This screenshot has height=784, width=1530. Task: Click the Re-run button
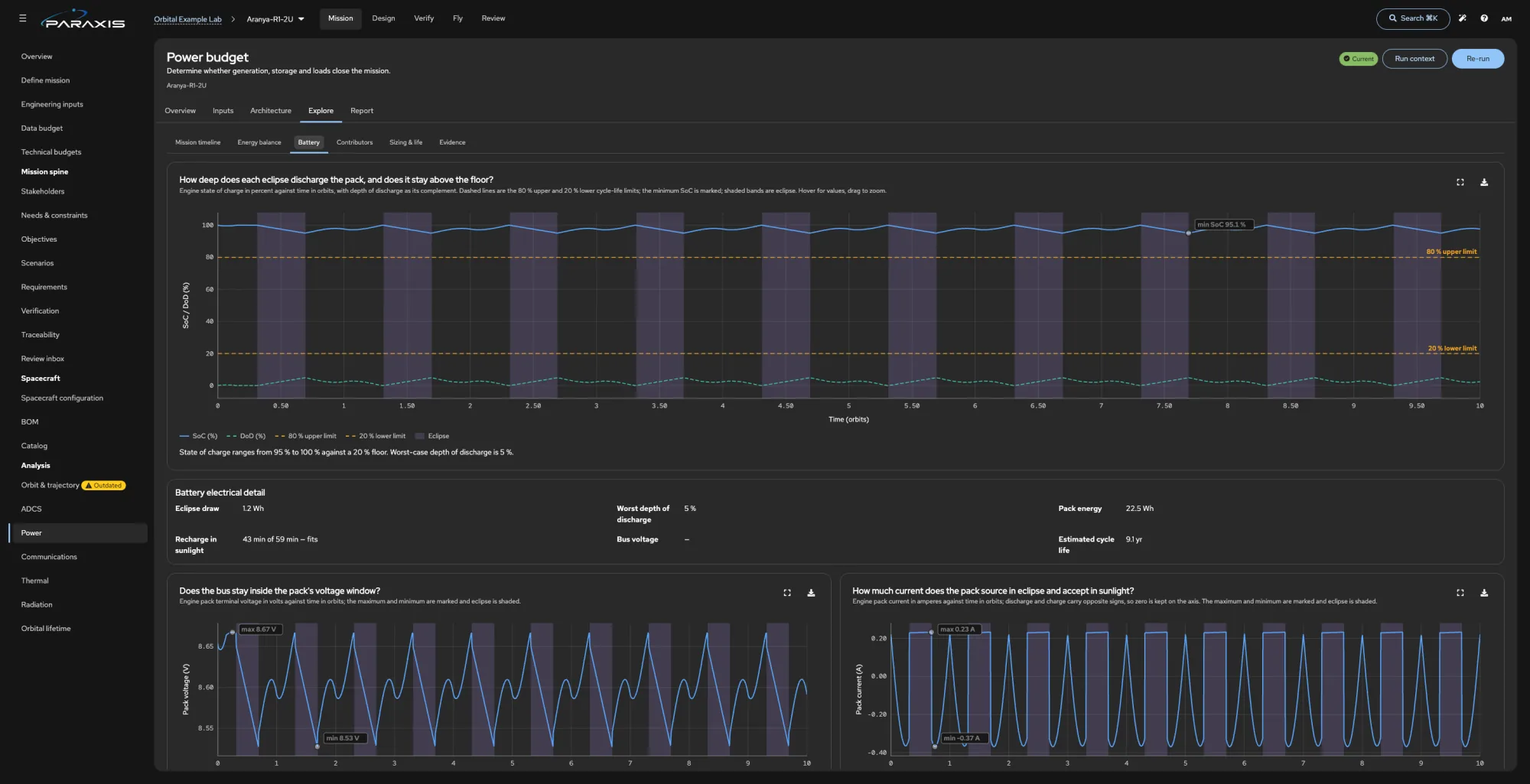(x=1477, y=59)
